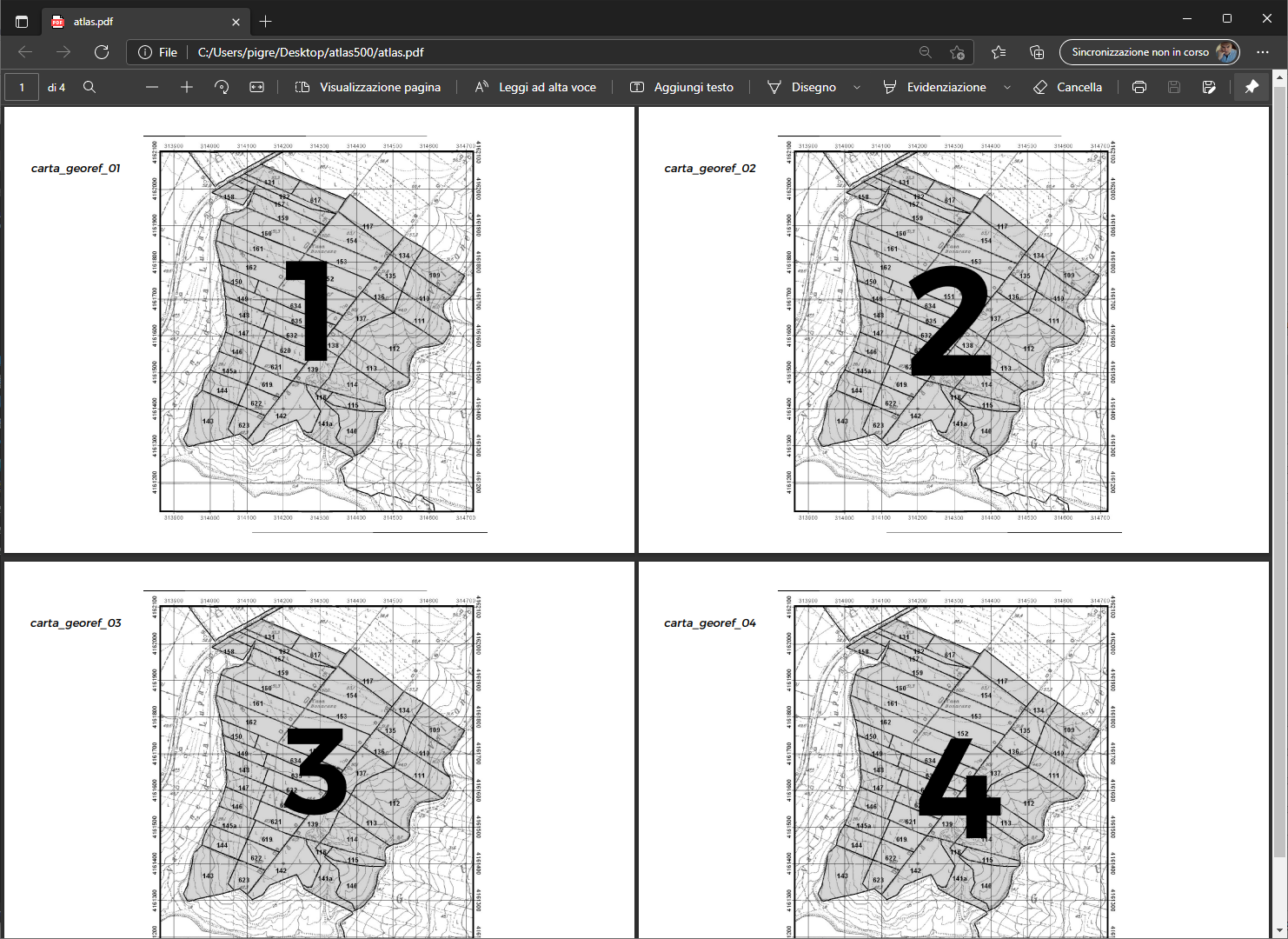The image size is (1288, 939).
Task: Toggle the pin toolbar button
Action: point(1251,87)
